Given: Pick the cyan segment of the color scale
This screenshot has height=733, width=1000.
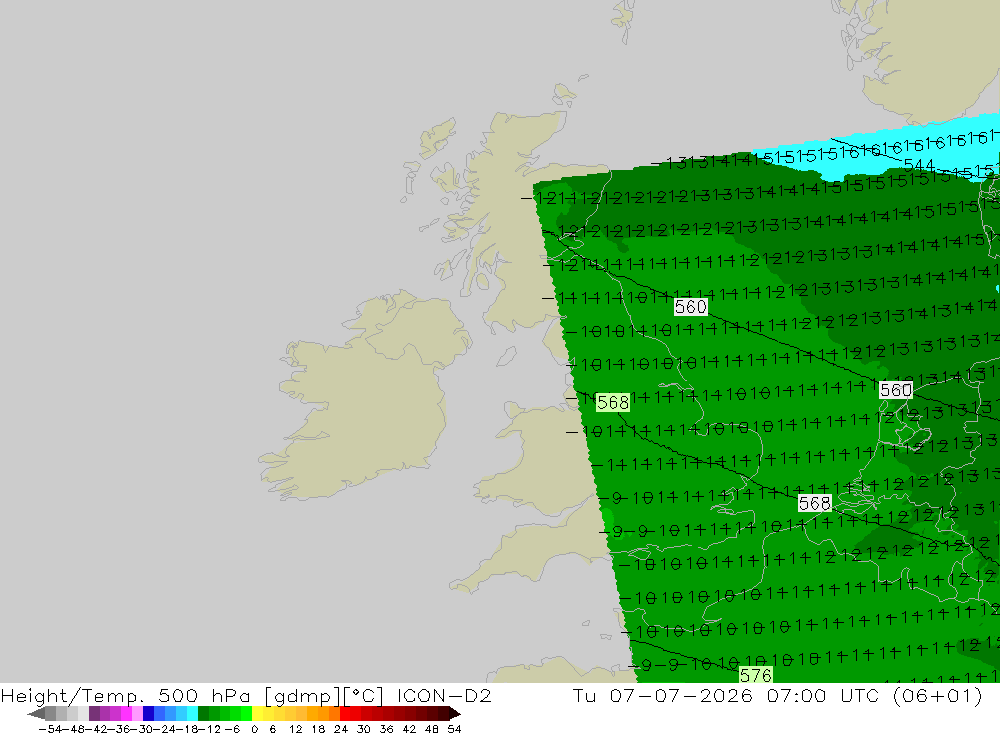Looking at the screenshot, I should click(x=192, y=713).
